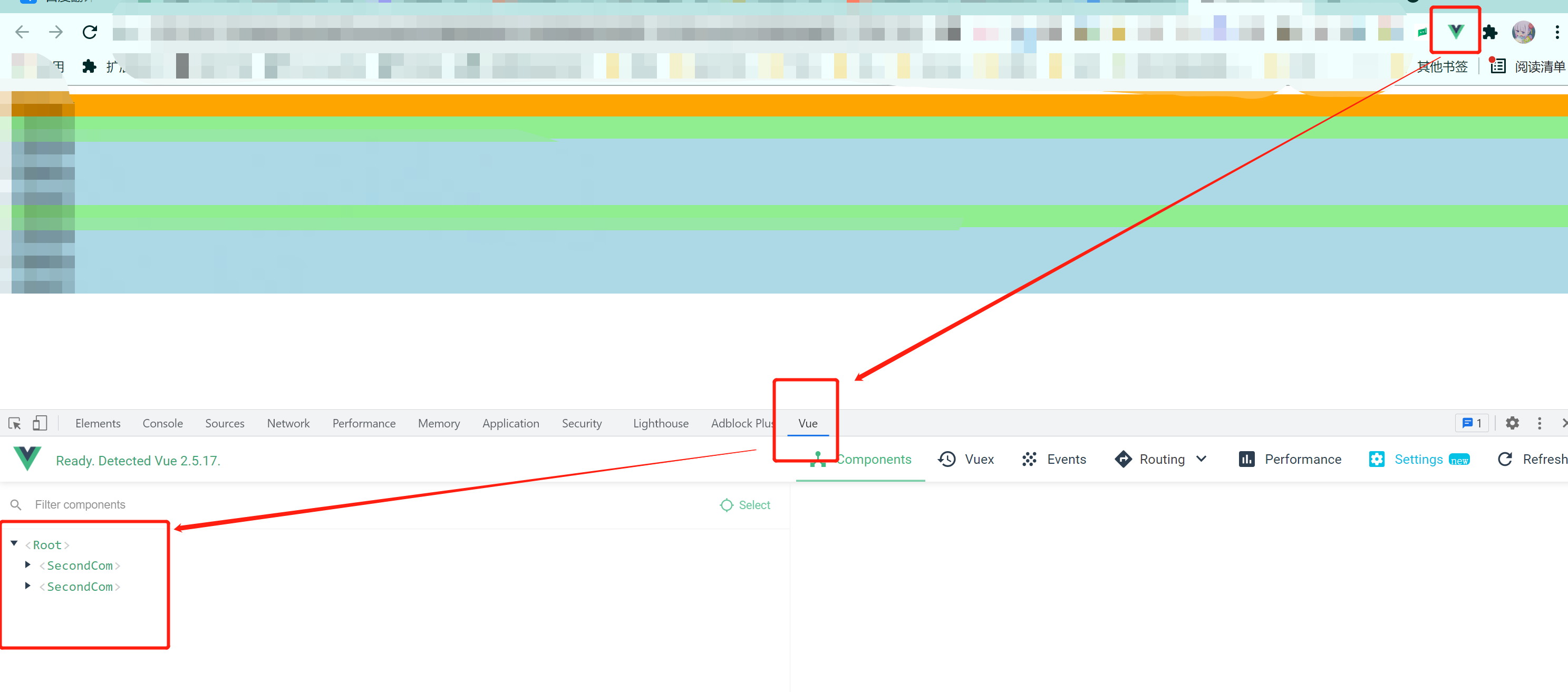Click the Vue devtools extension icon

pos(1455,31)
